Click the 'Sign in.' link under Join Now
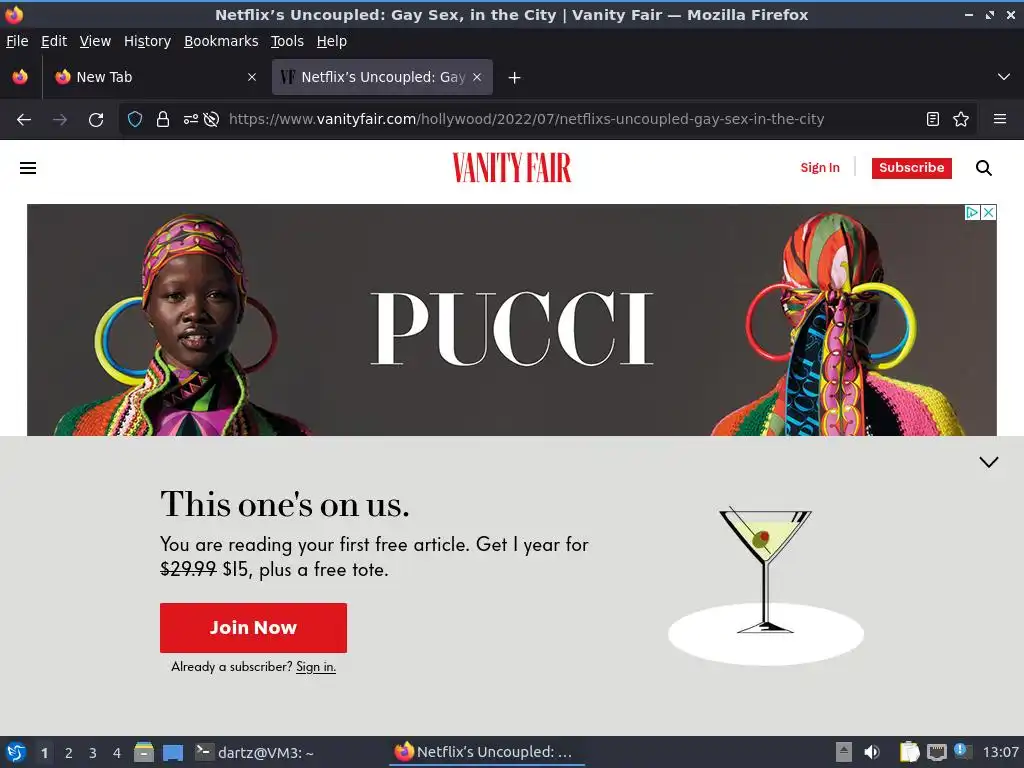Viewport: 1024px width, 768px height. point(316,667)
